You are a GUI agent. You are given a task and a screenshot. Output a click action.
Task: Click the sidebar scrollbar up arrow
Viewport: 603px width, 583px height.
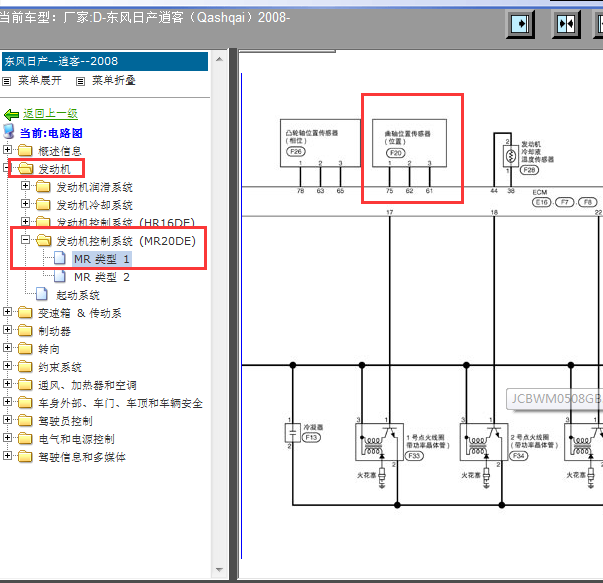click(219, 59)
